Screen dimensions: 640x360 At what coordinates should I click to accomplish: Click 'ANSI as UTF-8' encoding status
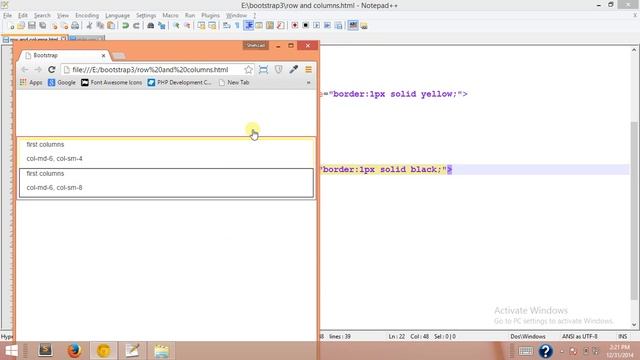580,336
